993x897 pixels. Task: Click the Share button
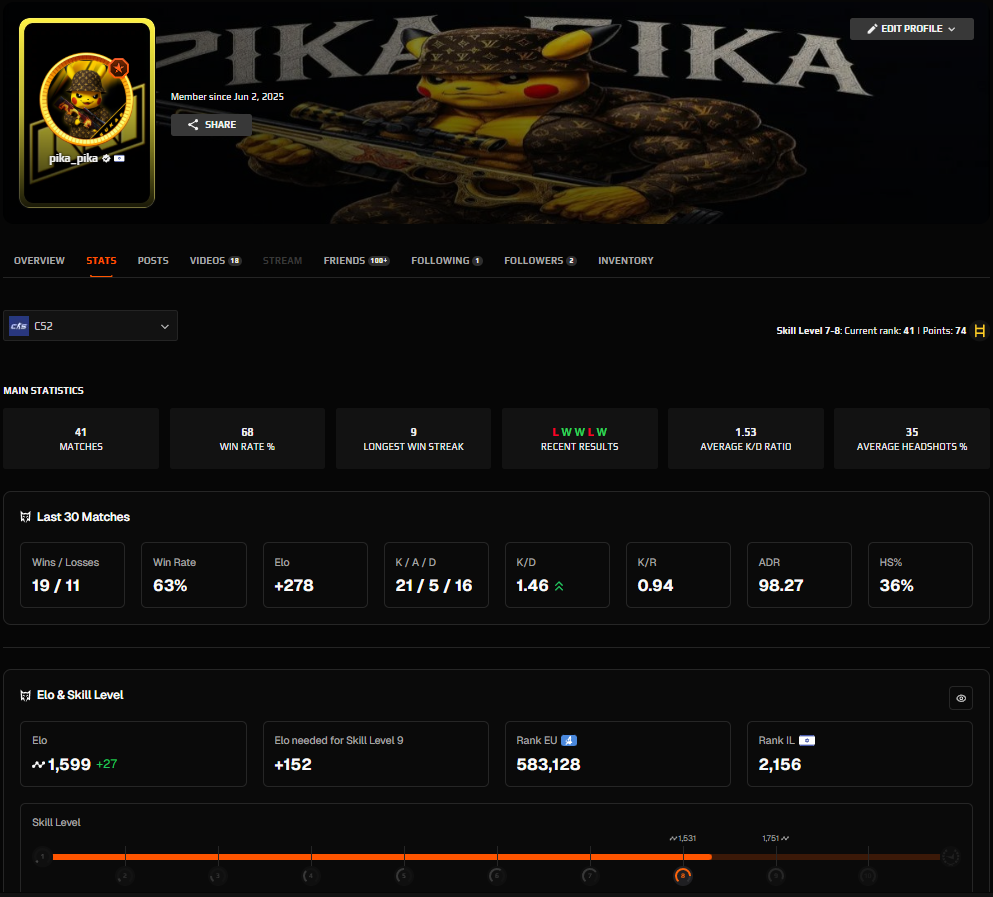212,125
